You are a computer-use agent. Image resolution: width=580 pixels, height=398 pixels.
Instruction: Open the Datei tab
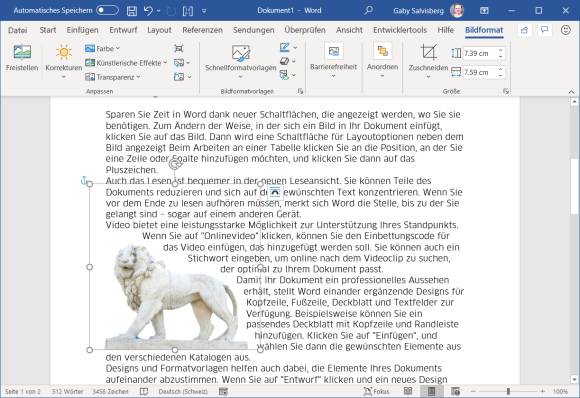tap(18, 30)
